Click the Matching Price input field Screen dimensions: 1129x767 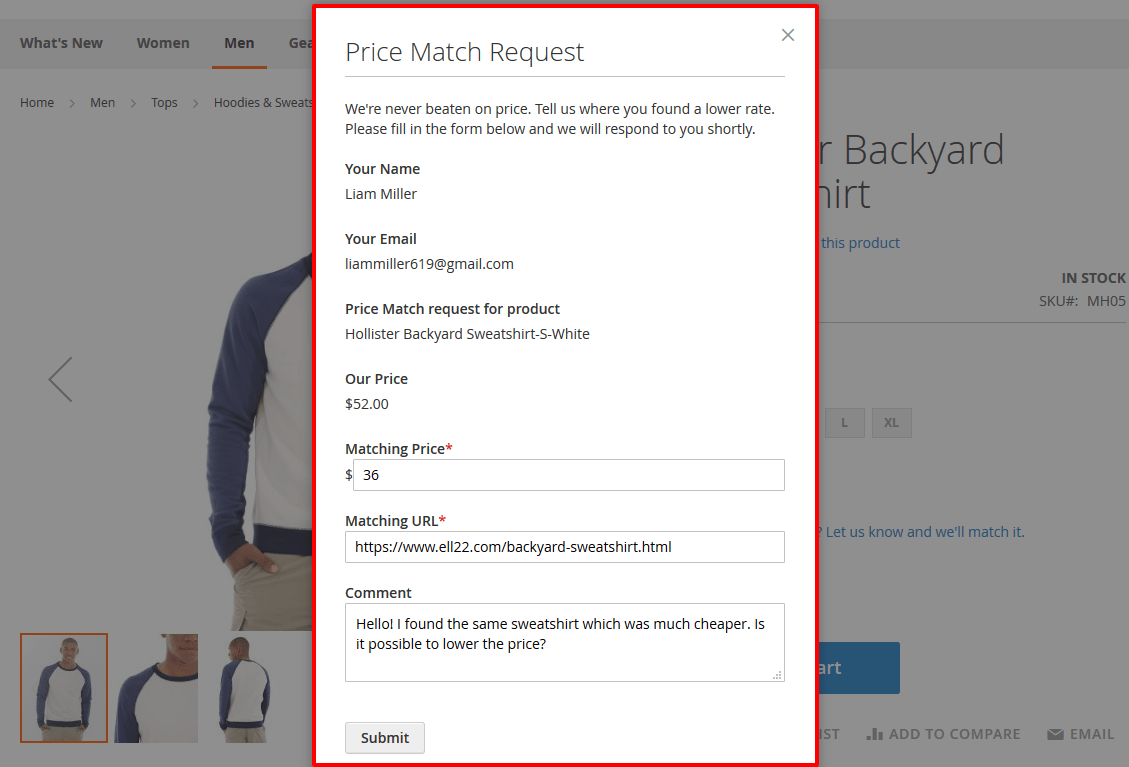coord(569,474)
